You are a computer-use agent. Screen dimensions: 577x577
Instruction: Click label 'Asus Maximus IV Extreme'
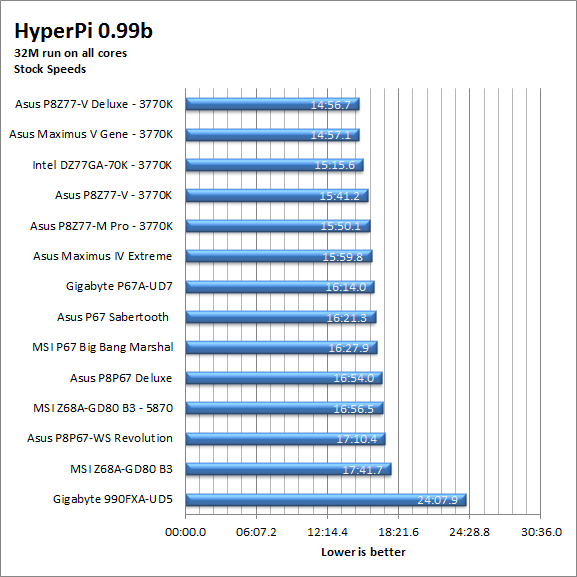102,256
